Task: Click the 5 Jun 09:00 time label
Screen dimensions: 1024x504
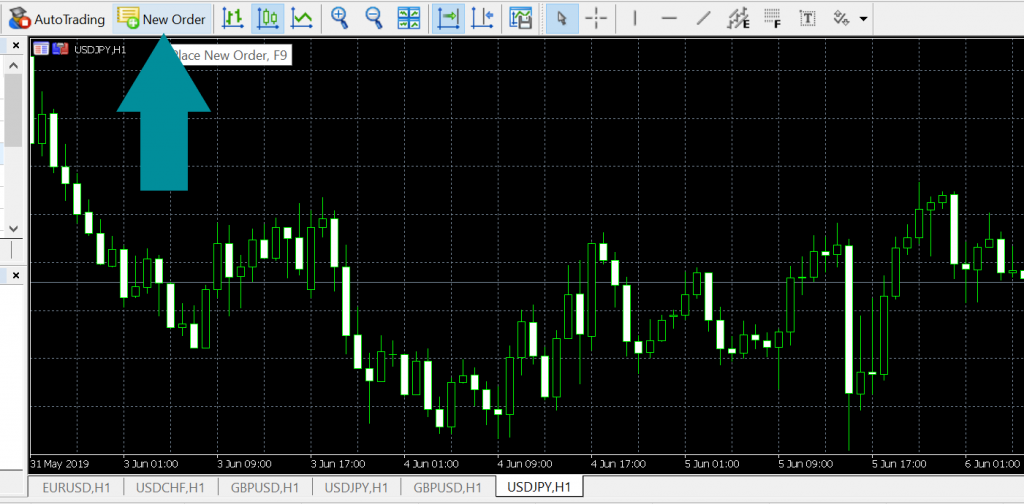Action: (805, 464)
